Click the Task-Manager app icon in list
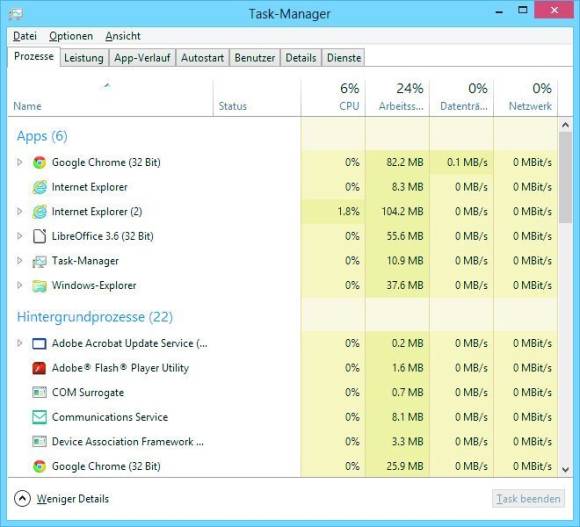580x527 pixels. pos(39,261)
